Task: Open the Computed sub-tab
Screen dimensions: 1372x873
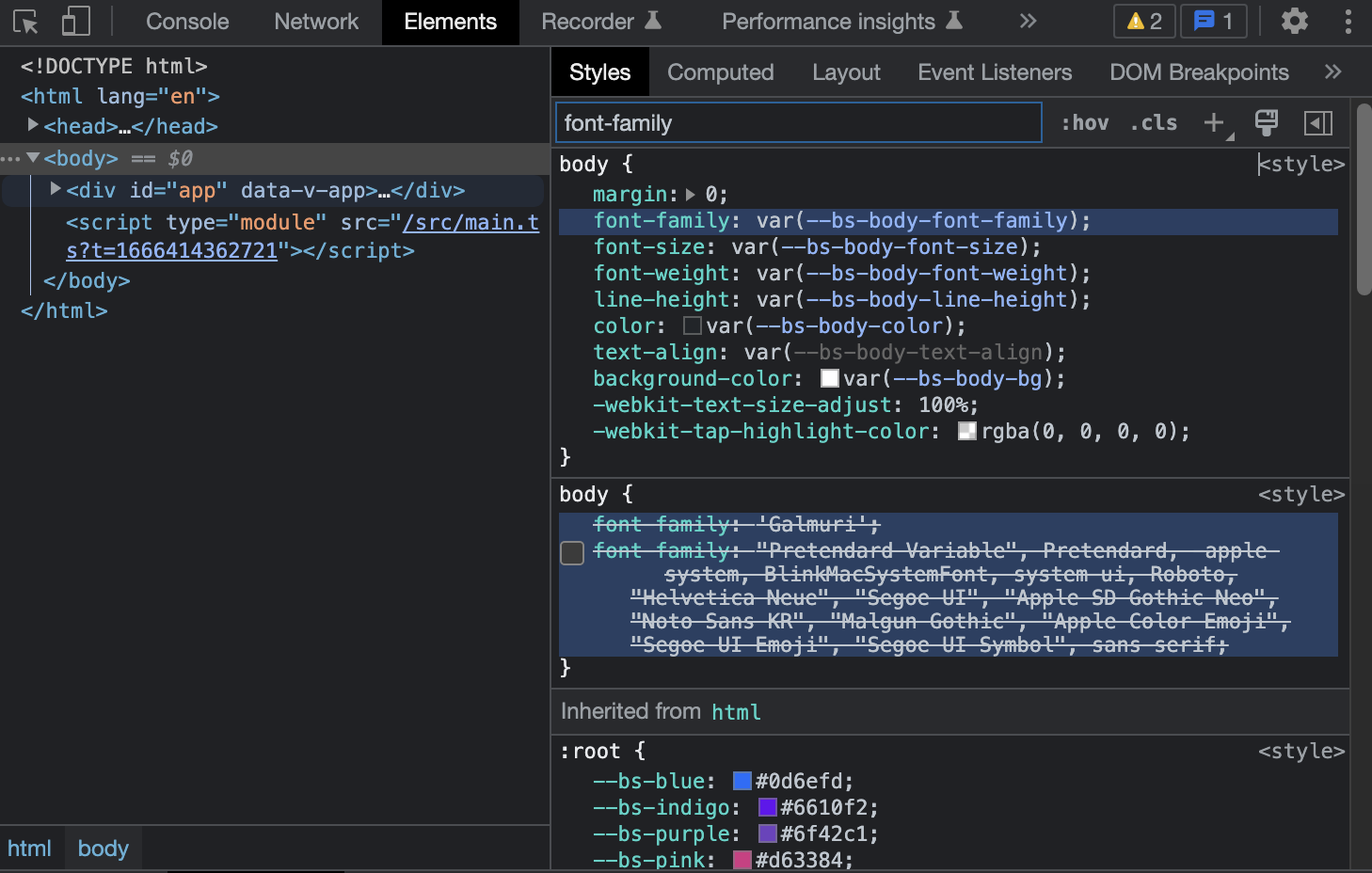Action: tap(720, 72)
